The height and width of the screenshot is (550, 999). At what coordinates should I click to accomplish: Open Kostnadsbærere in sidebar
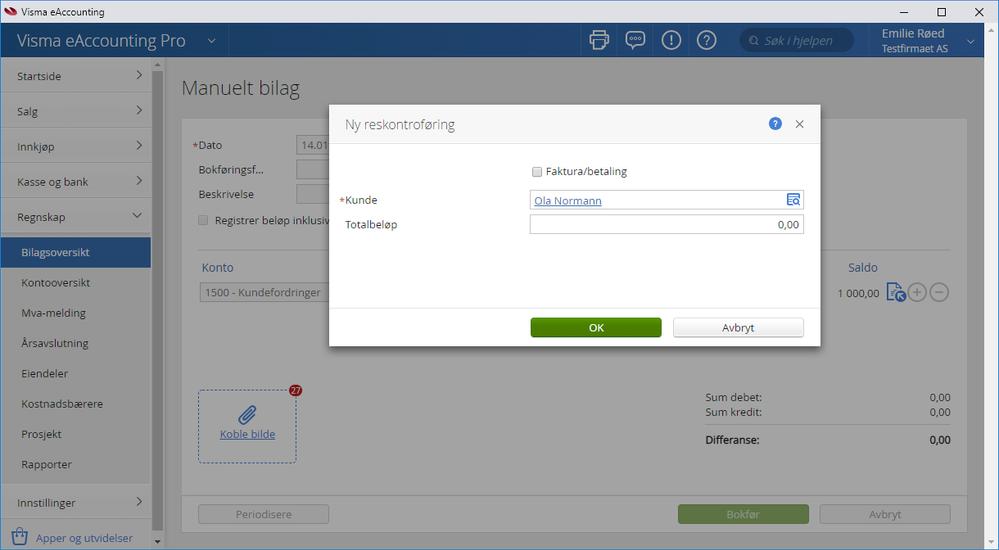76,403
